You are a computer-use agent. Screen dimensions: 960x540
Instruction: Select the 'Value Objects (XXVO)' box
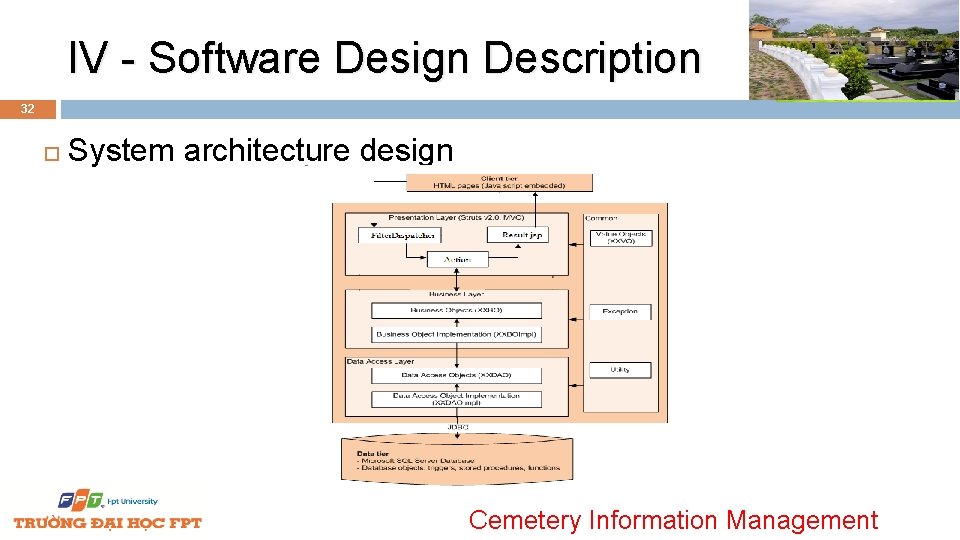tap(621, 238)
